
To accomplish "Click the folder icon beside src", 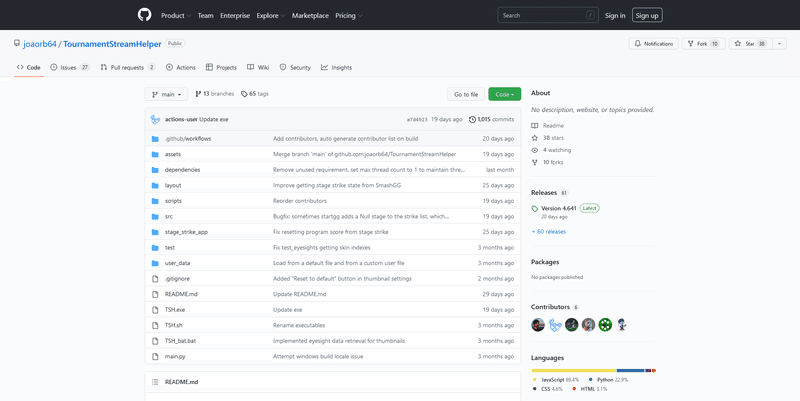I will pyautogui.click(x=155, y=216).
